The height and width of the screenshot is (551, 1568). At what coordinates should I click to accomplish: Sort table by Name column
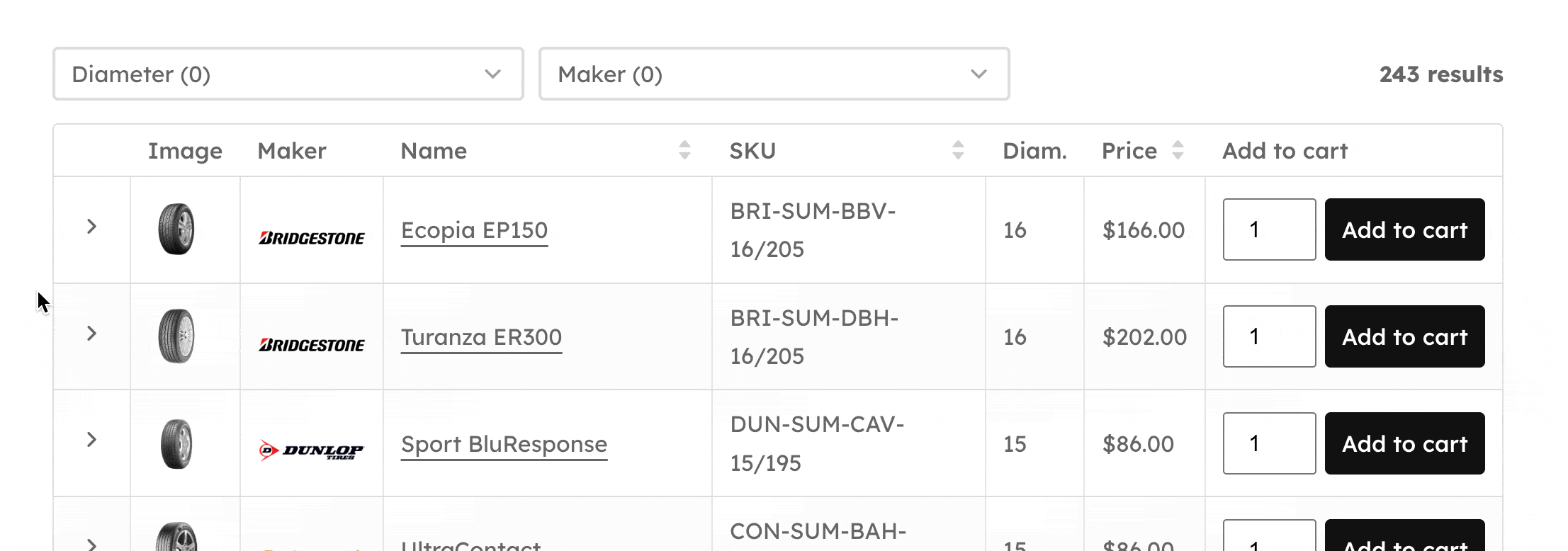point(684,150)
